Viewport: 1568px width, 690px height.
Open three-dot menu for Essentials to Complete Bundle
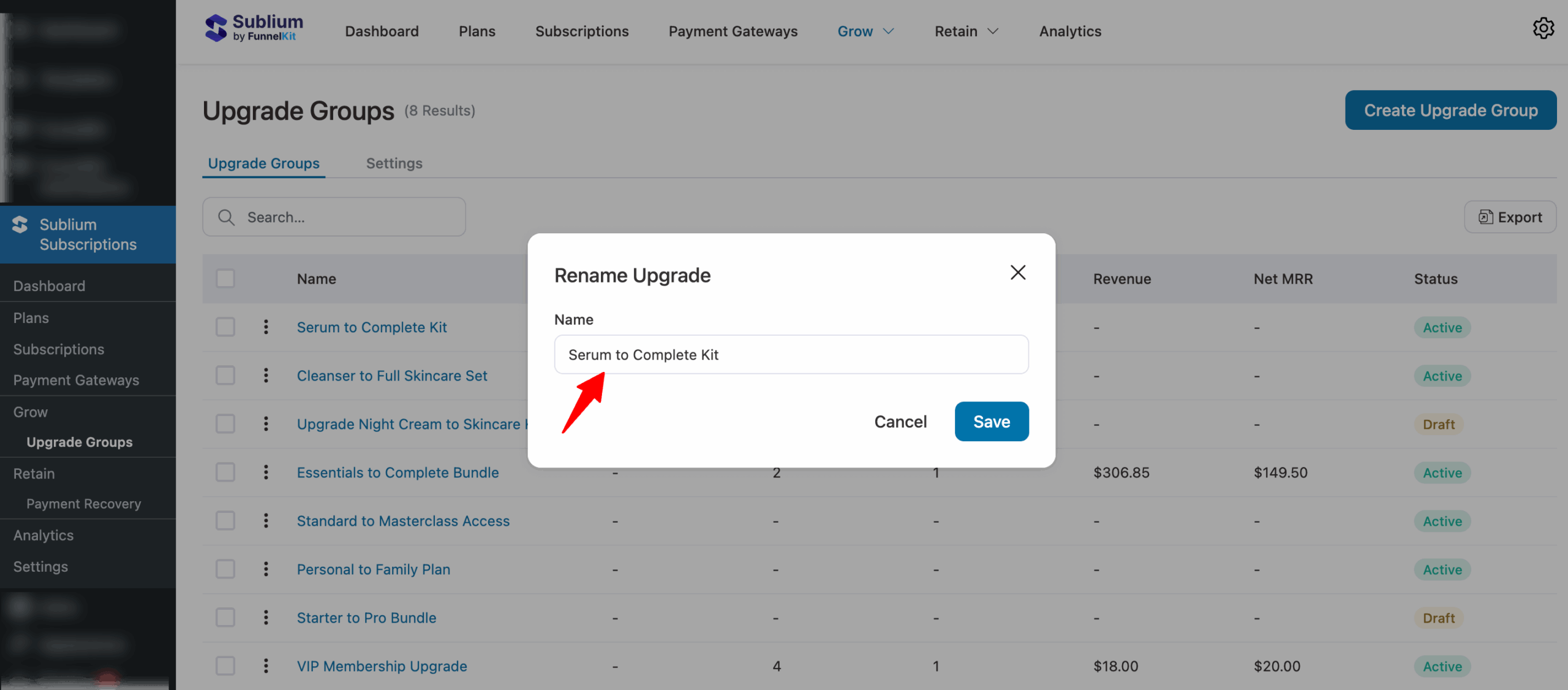point(266,472)
